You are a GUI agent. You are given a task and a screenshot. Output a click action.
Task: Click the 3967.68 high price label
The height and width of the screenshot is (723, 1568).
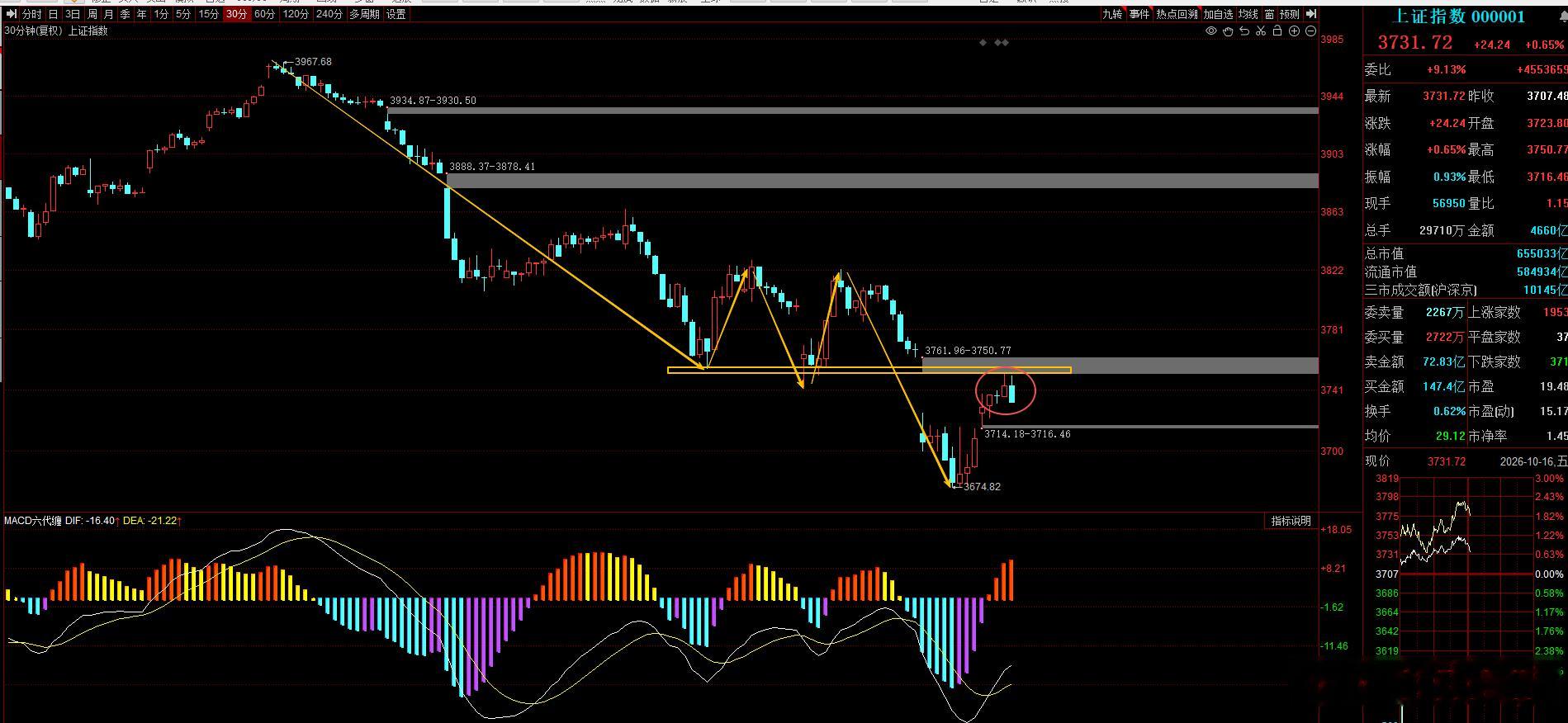click(x=313, y=62)
